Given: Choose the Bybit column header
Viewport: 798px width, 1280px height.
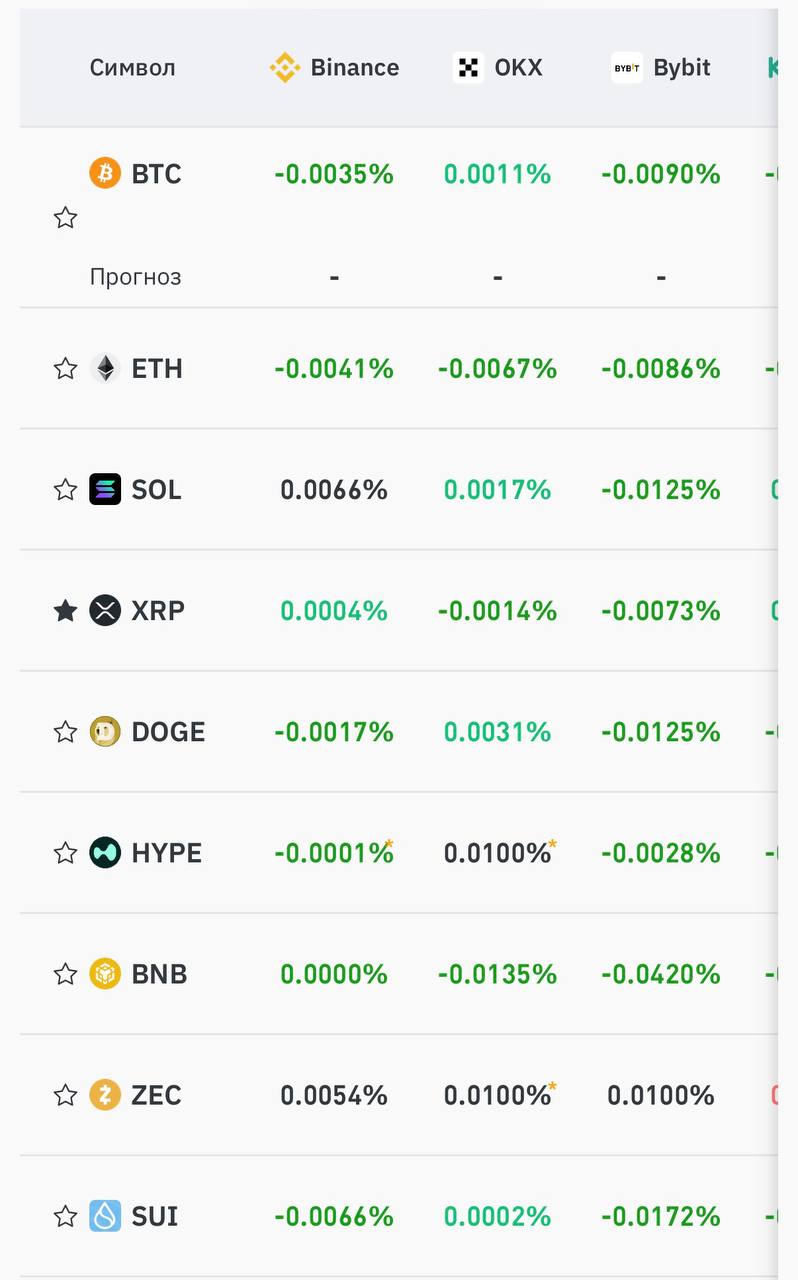Looking at the screenshot, I should click(661, 68).
